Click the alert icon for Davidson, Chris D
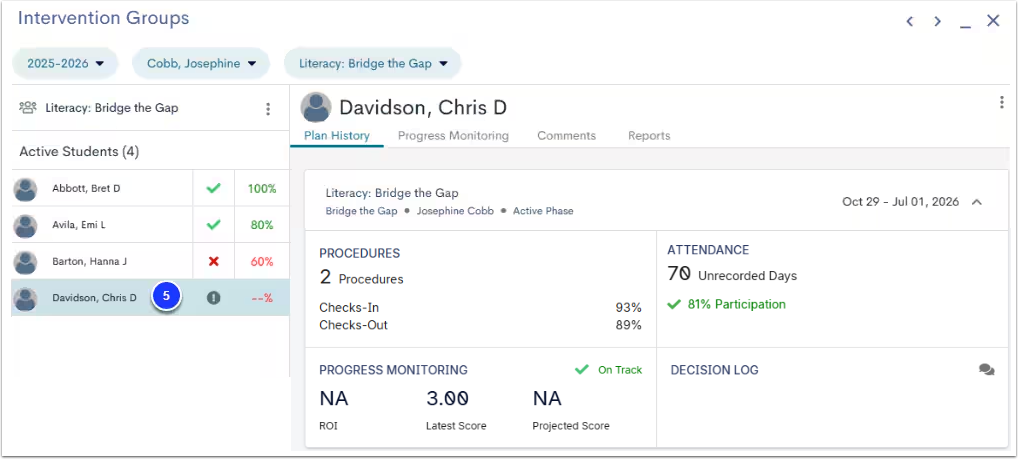Viewport: 1018px width, 459px height. tap(214, 298)
